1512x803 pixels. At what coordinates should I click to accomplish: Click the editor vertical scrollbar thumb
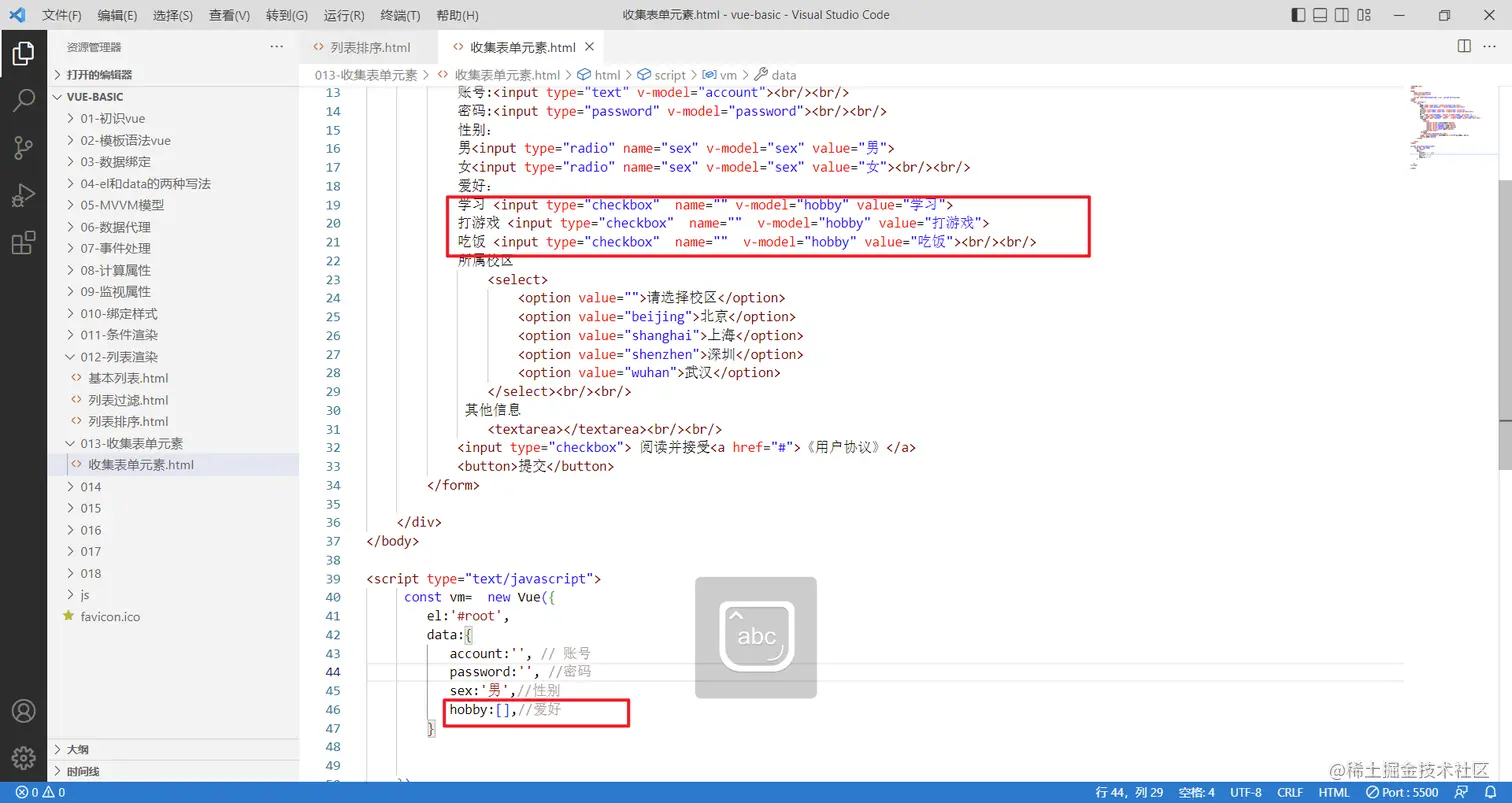coord(1505,325)
